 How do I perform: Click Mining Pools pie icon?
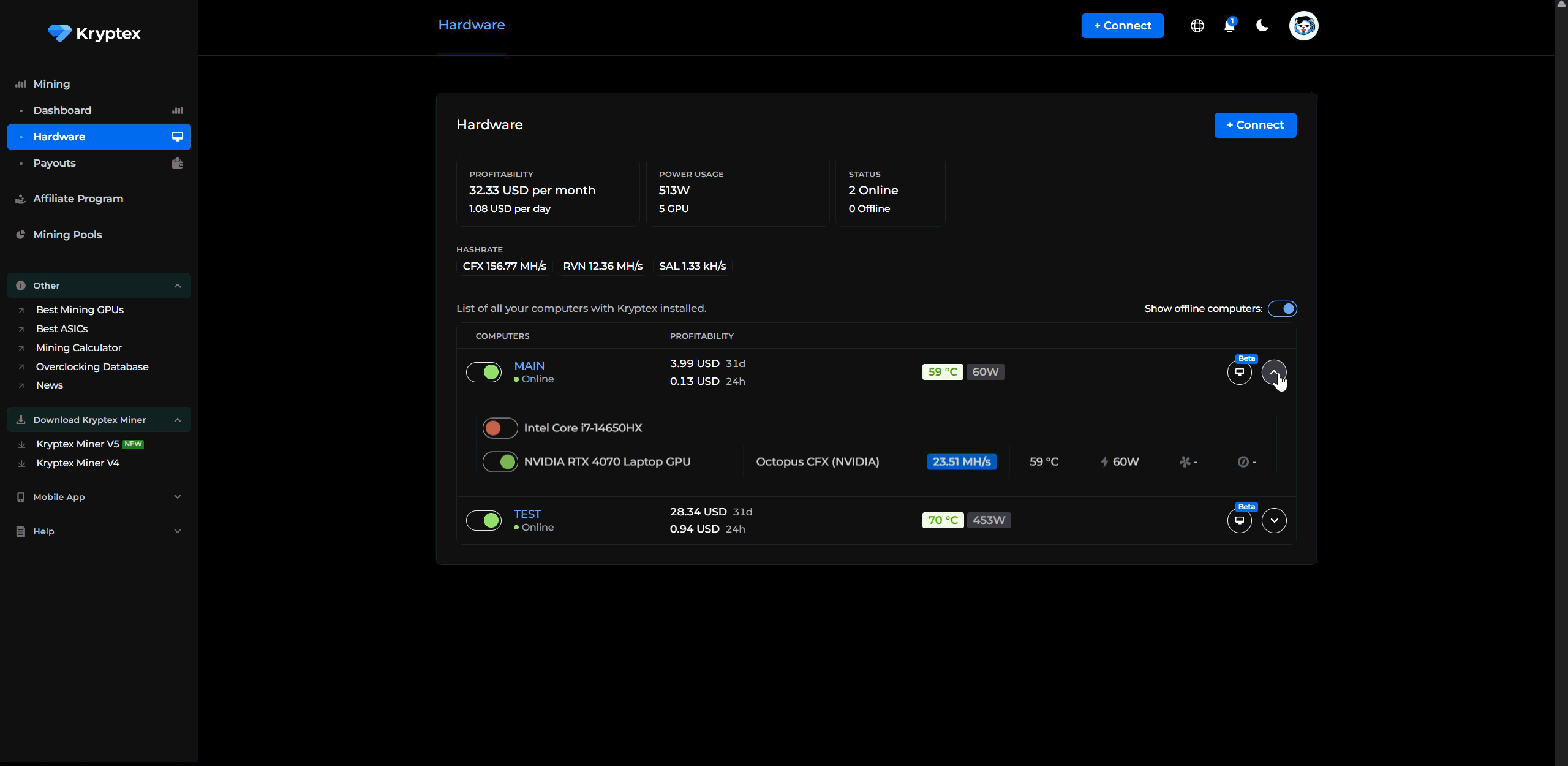(x=21, y=235)
